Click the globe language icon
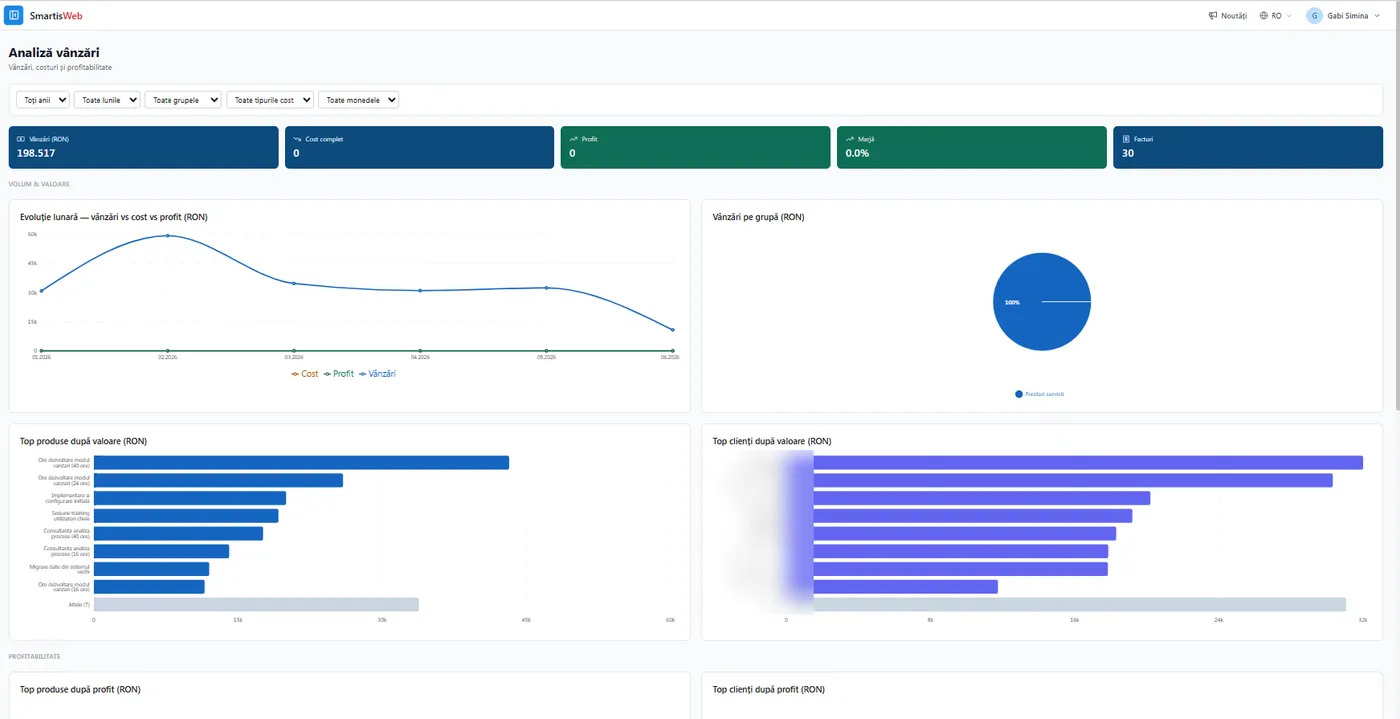 [1264, 16]
